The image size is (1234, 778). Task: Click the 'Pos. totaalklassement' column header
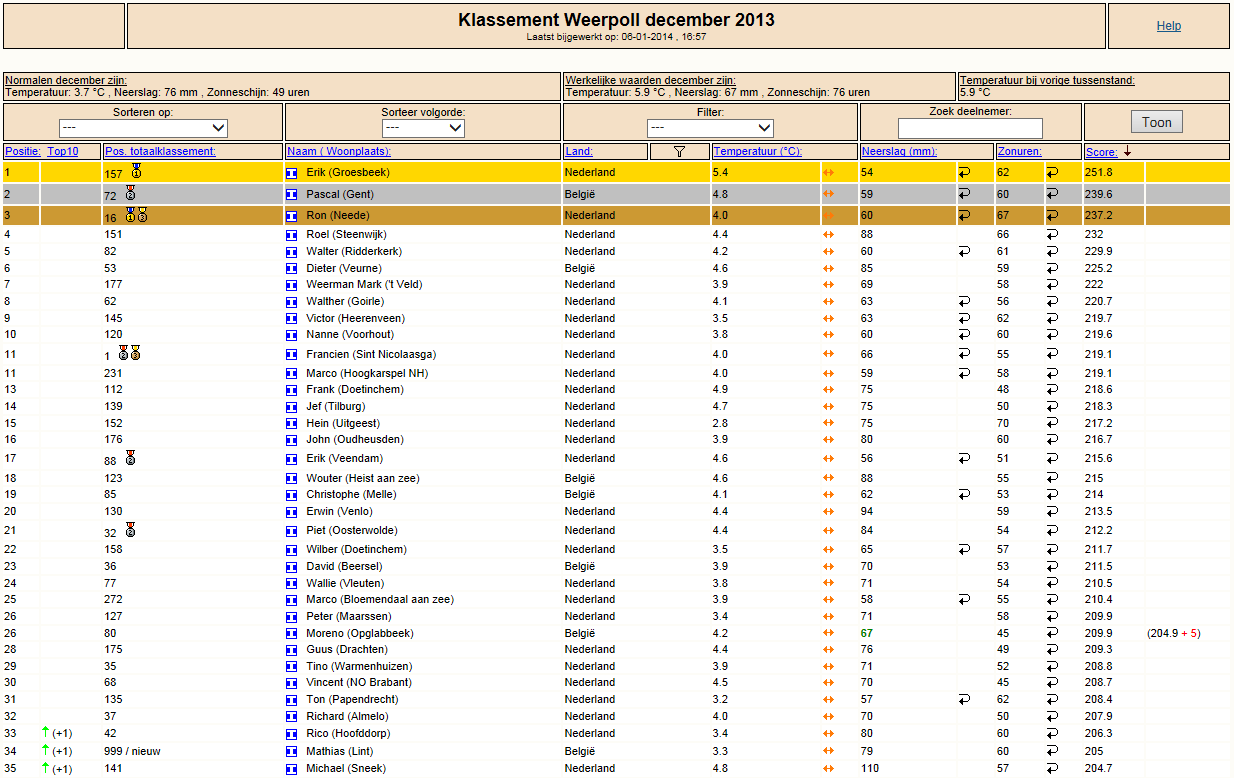[x=160, y=152]
